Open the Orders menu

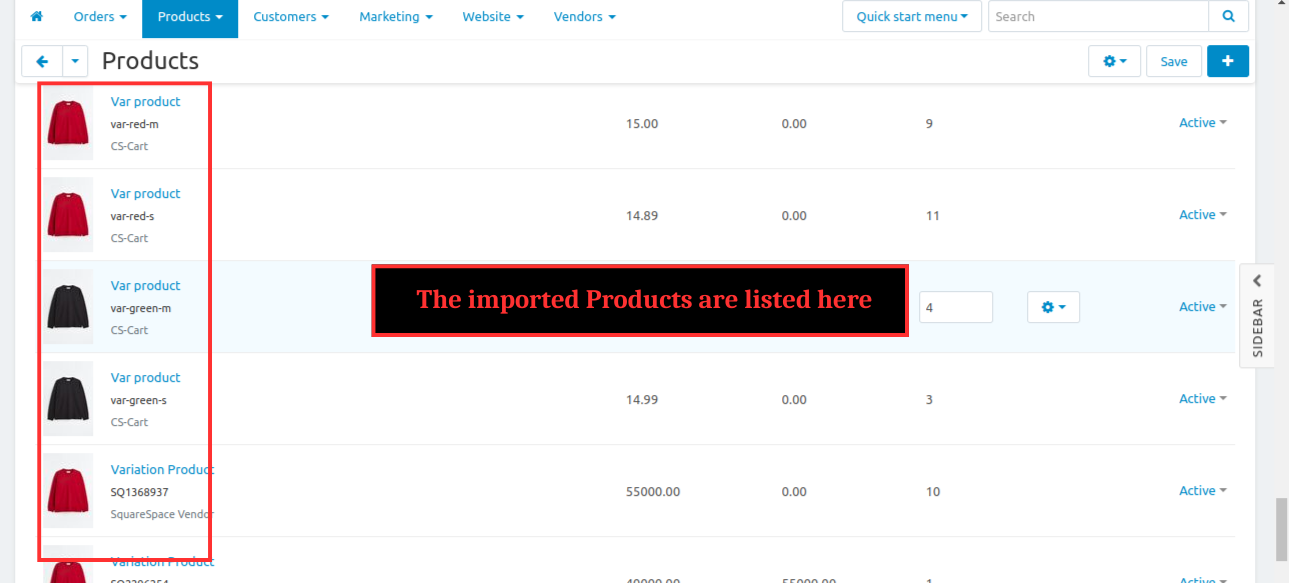click(100, 17)
